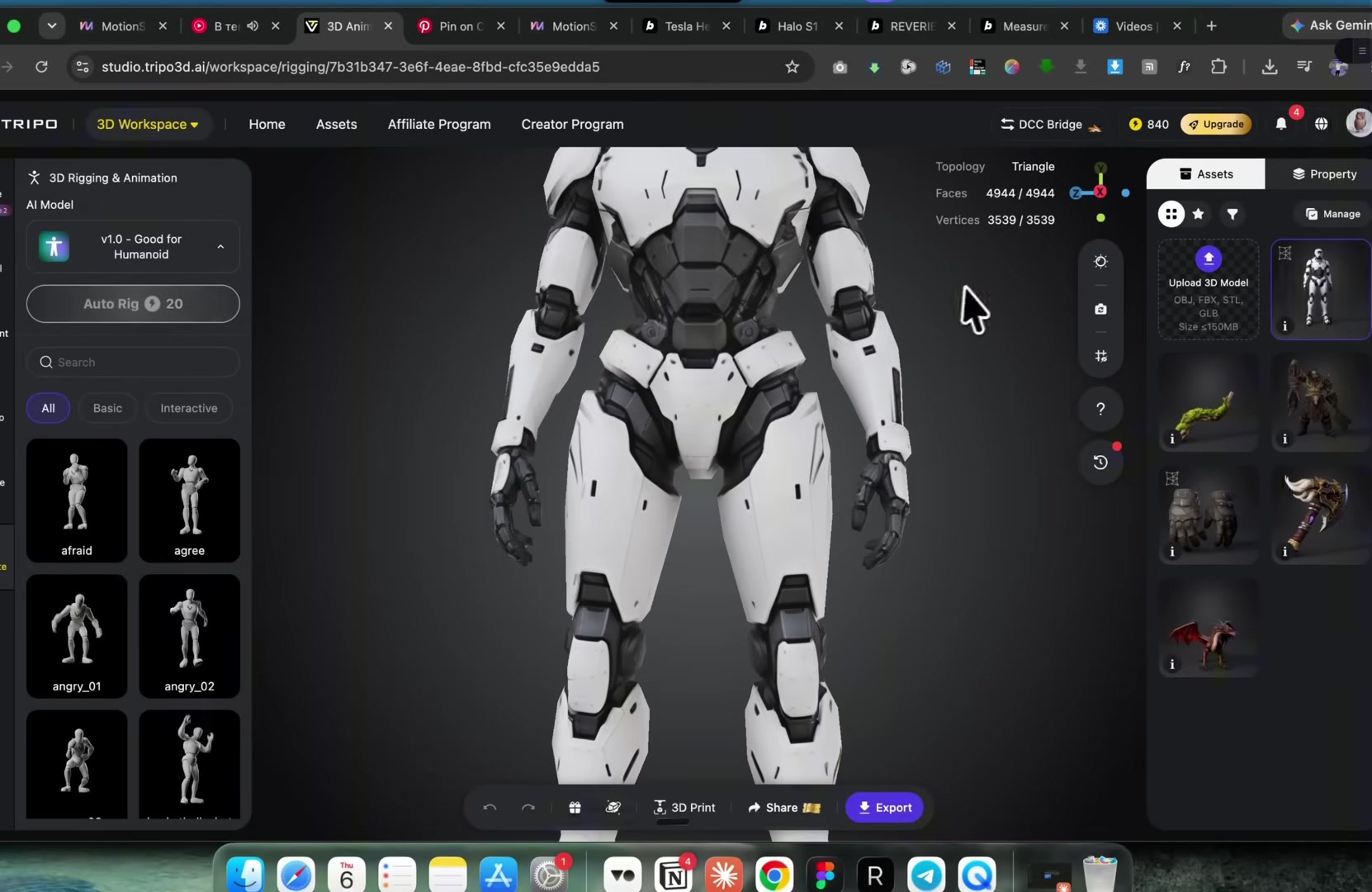Viewport: 1372px width, 892px height.
Task: Select the angry_02 animation thumbnail
Action: click(189, 636)
